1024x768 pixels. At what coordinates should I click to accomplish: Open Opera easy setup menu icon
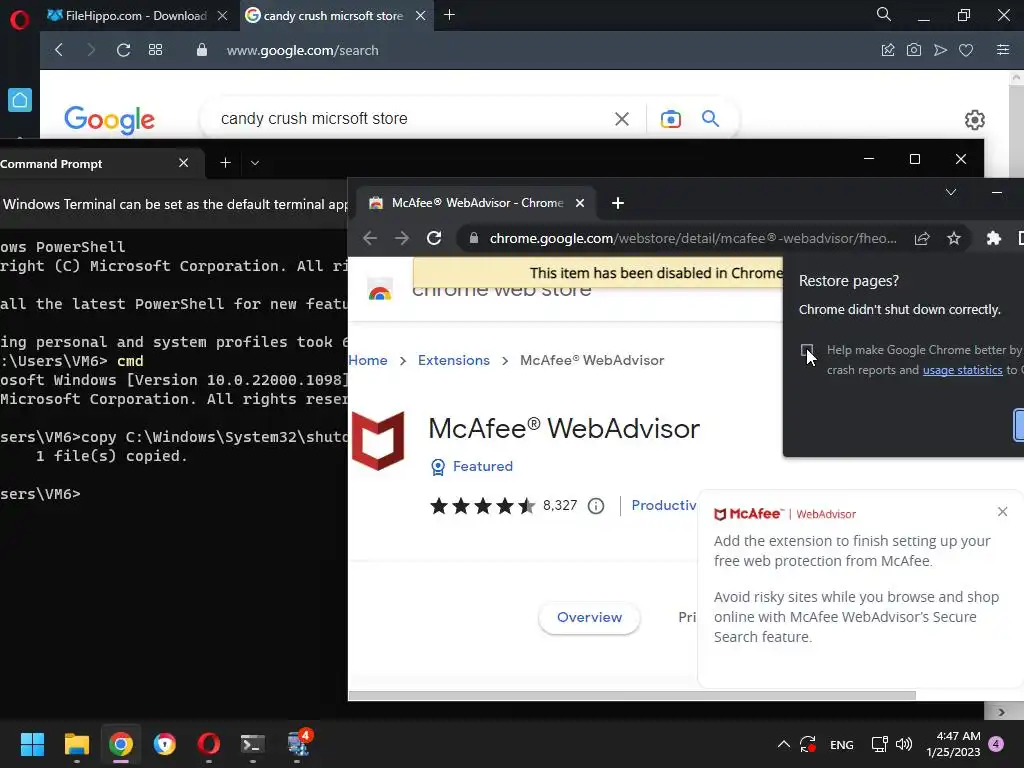tap(1003, 50)
